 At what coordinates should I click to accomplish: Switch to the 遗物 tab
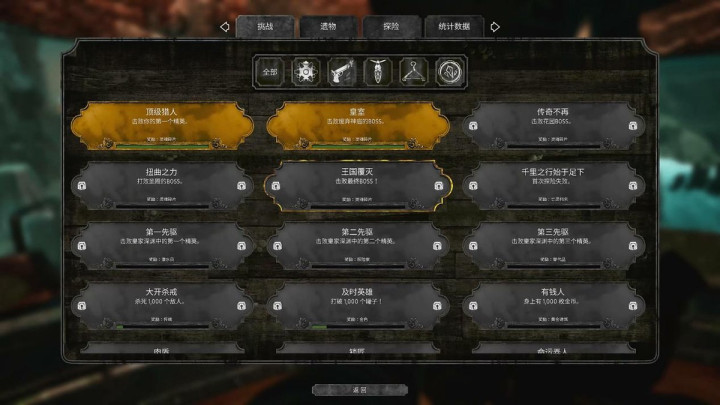(x=328, y=27)
